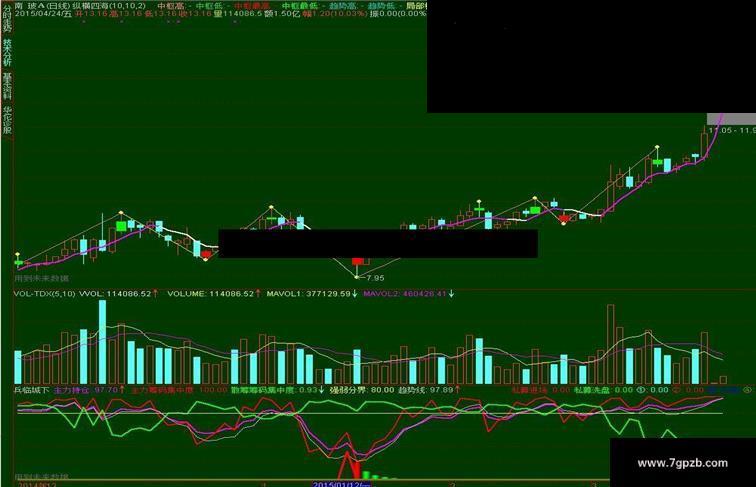Click the gray price tag at top right
The height and width of the screenshot is (487, 756).
pos(731,119)
